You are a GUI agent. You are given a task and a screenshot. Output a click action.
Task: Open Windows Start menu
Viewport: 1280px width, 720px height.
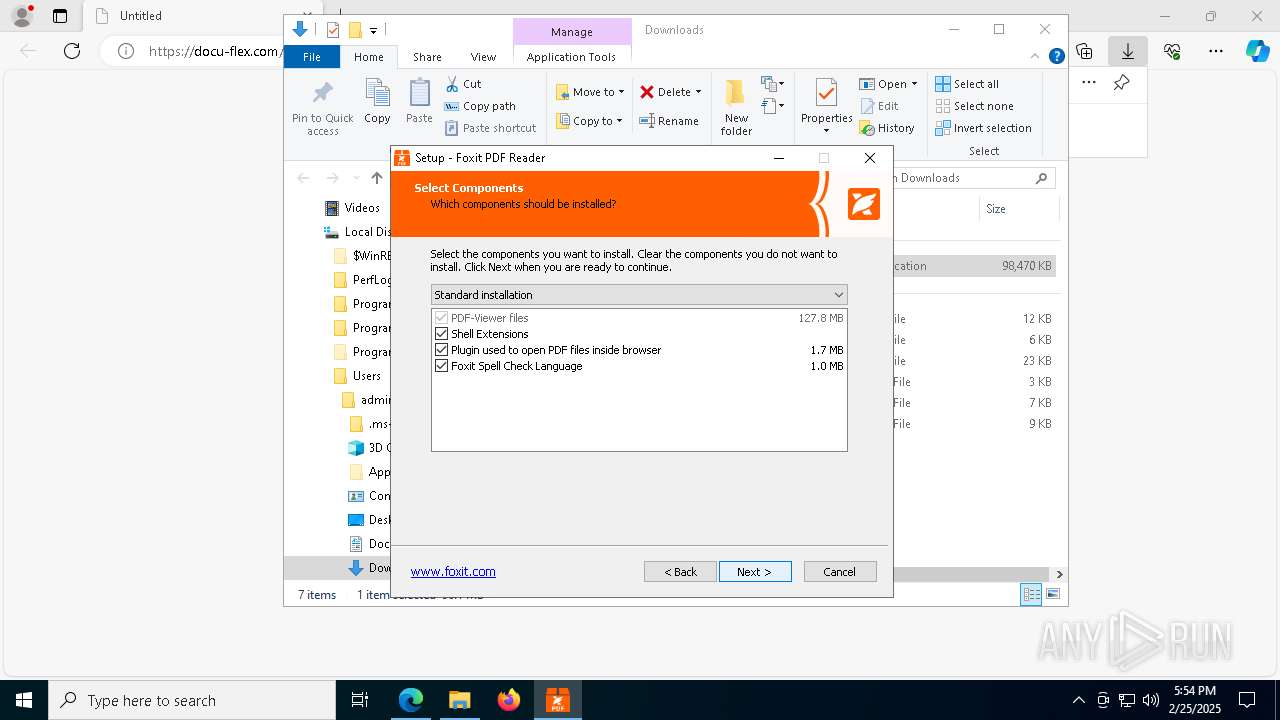pyautogui.click(x=24, y=700)
